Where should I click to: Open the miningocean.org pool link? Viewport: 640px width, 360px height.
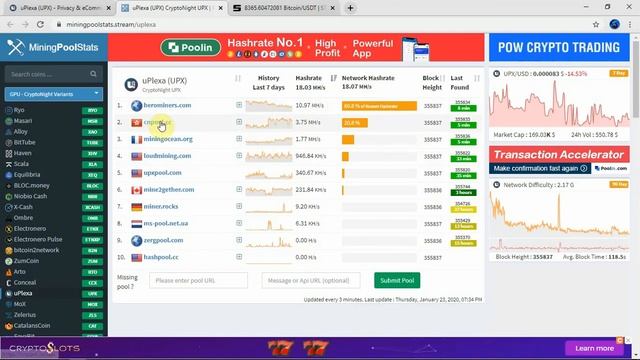[168, 139]
